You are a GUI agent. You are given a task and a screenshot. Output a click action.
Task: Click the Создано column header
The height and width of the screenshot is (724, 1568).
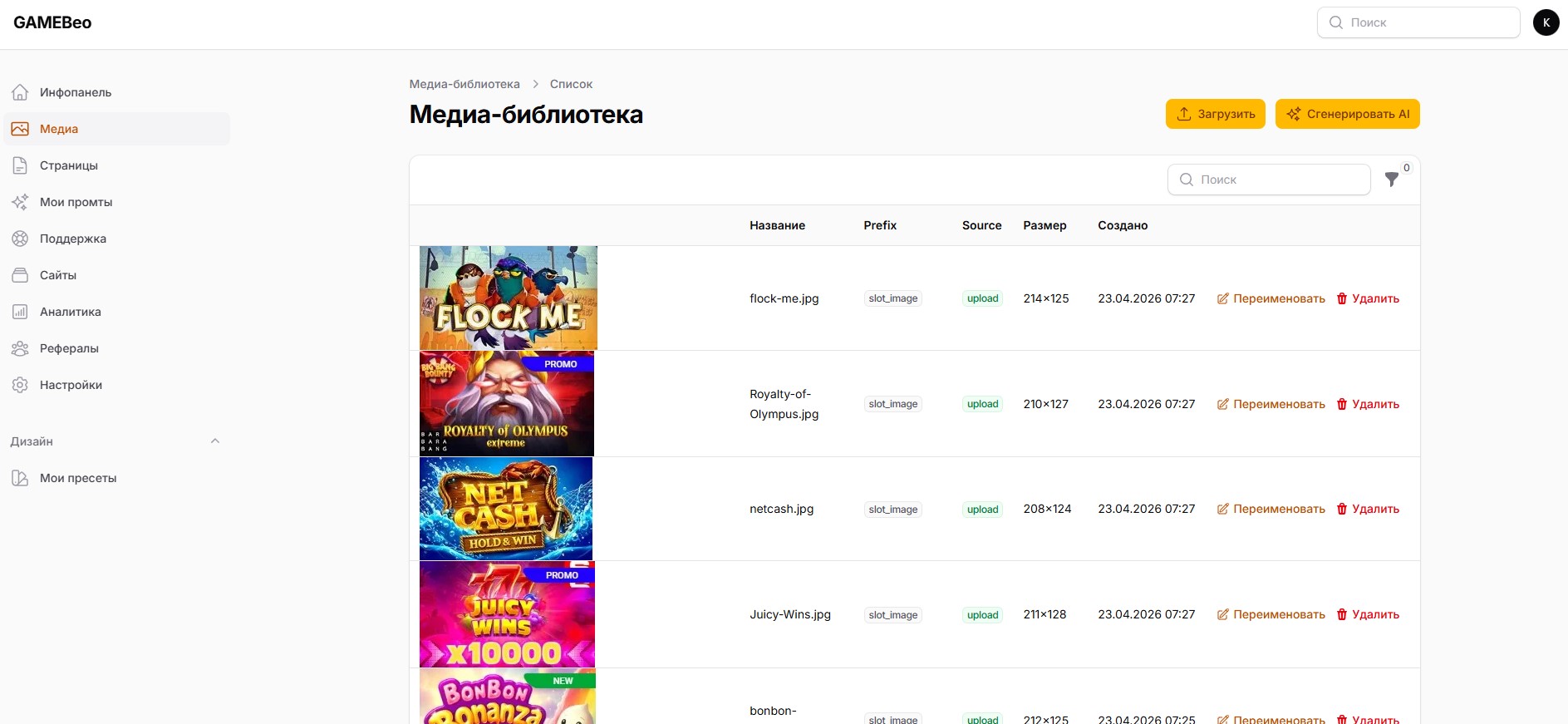click(1123, 225)
